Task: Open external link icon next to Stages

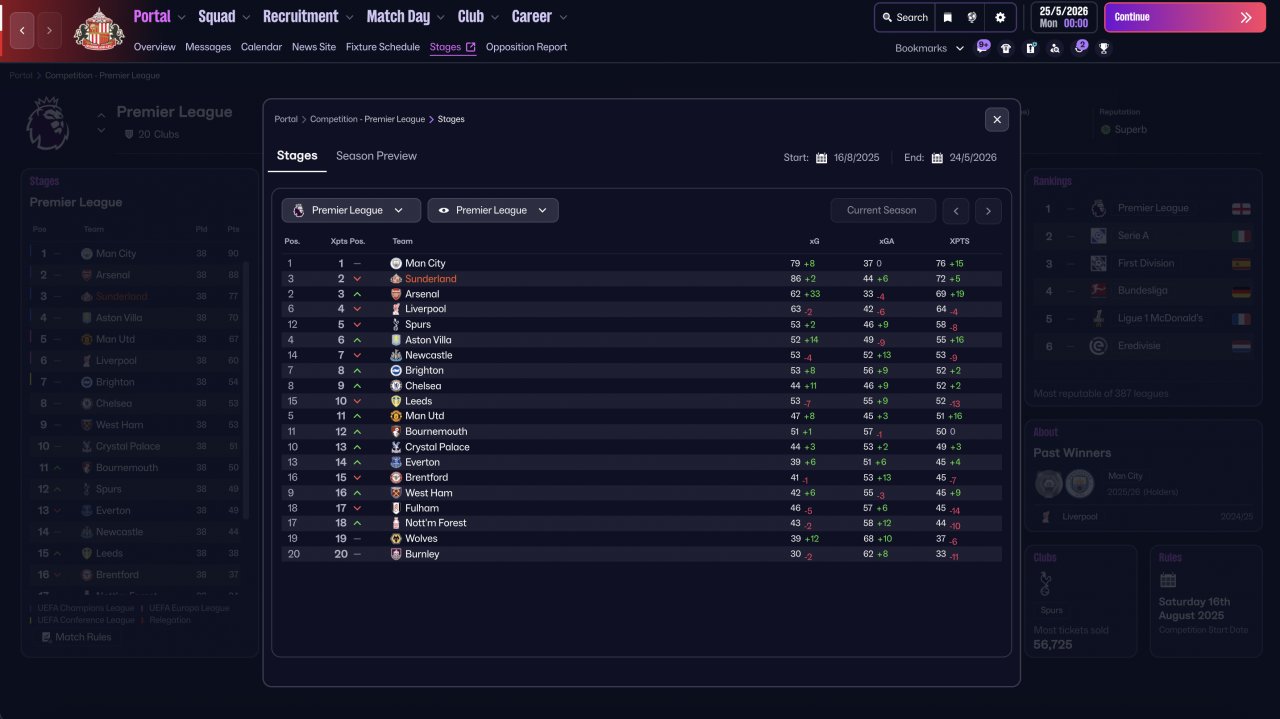Action: pos(471,47)
